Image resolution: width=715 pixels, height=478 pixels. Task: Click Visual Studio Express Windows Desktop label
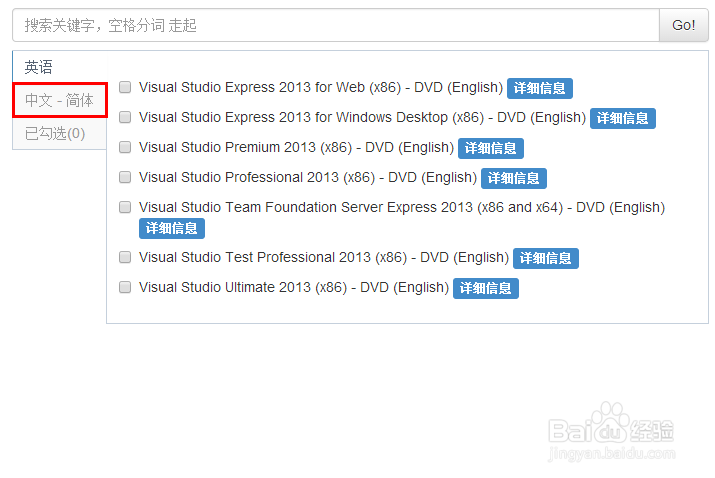[362, 117]
